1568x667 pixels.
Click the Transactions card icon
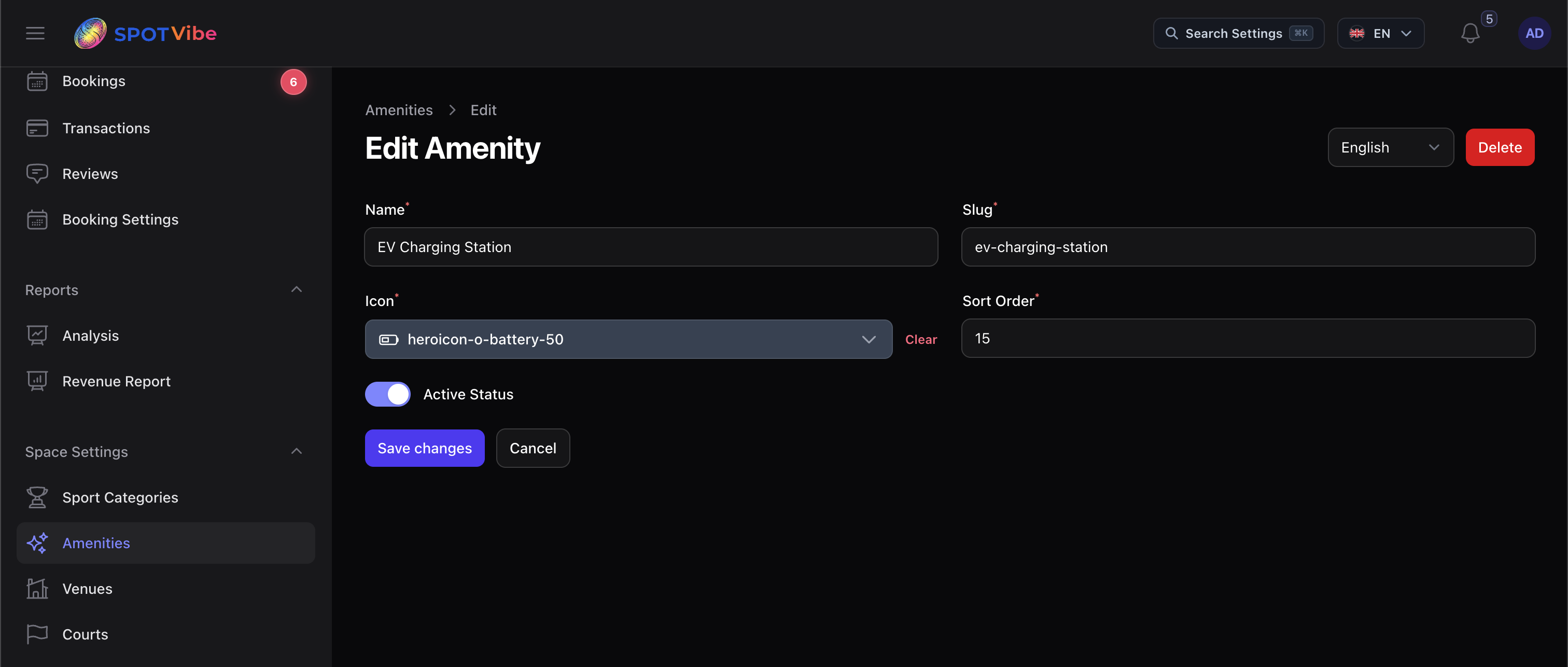point(37,128)
